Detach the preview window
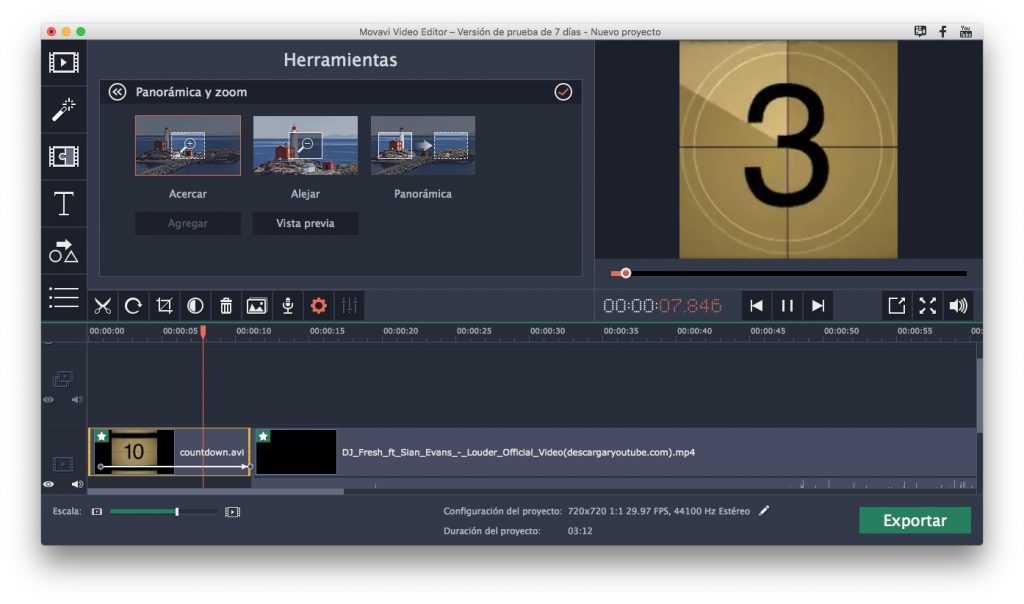This screenshot has height=604, width=1024. pos(897,306)
